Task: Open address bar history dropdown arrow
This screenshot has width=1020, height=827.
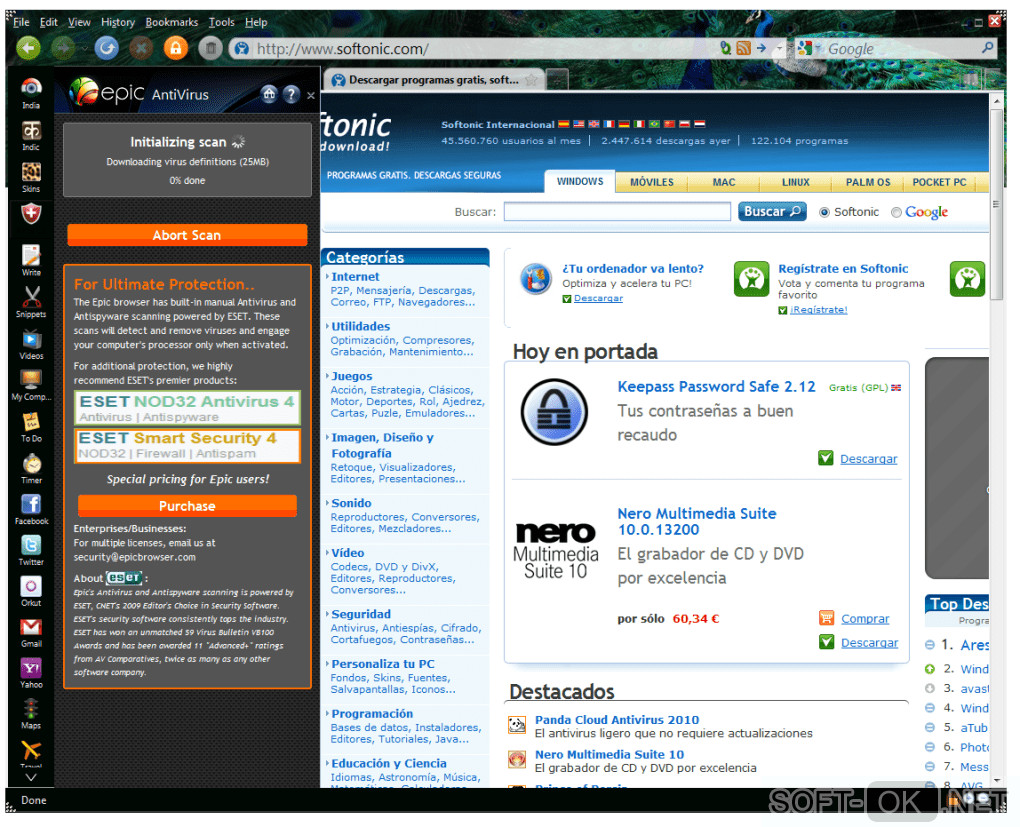Action: [779, 48]
